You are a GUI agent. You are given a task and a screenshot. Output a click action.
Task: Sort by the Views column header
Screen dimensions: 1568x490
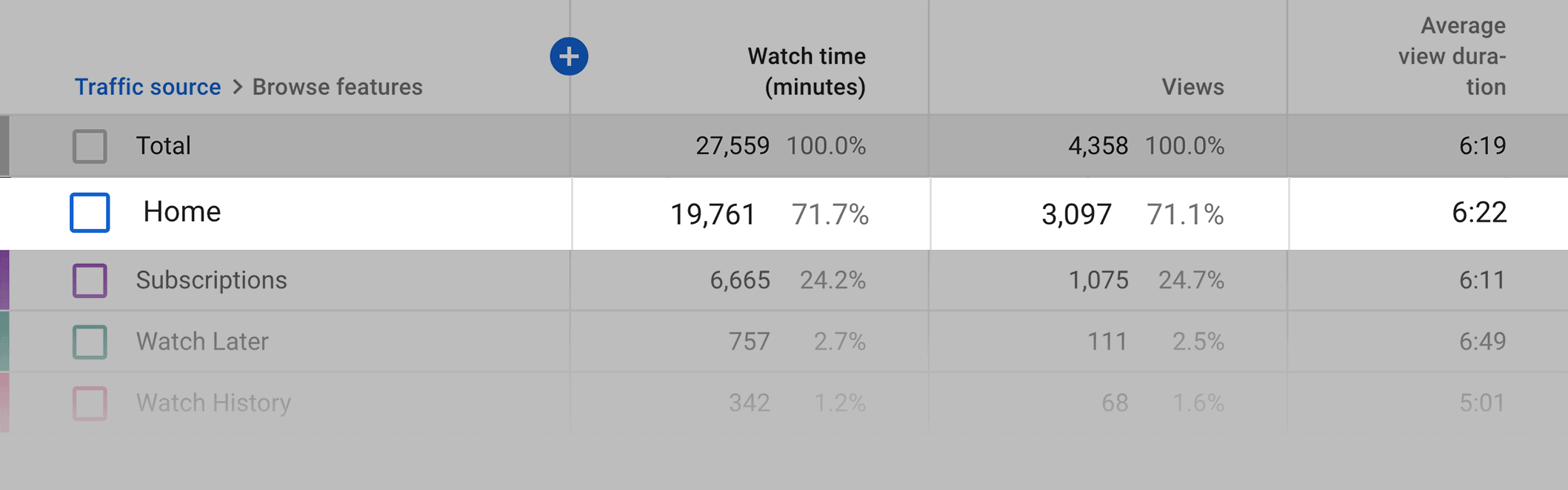point(1192,87)
